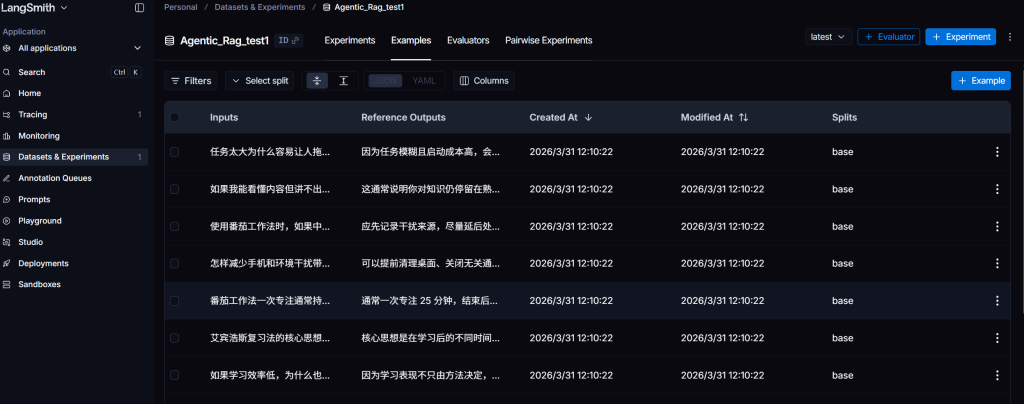Check the row starting 番茄工作法一次专注
The width and height of the screenshot is (1024, 404).
pos(174,301)
